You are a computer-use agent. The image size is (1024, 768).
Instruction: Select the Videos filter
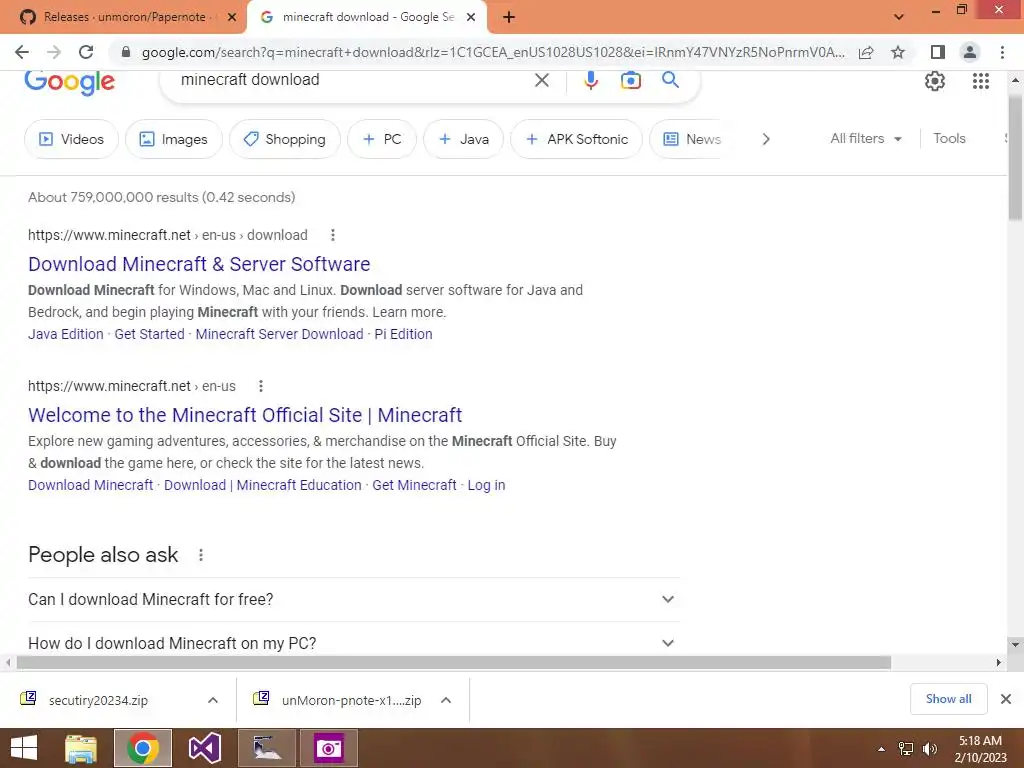[71, 139]
